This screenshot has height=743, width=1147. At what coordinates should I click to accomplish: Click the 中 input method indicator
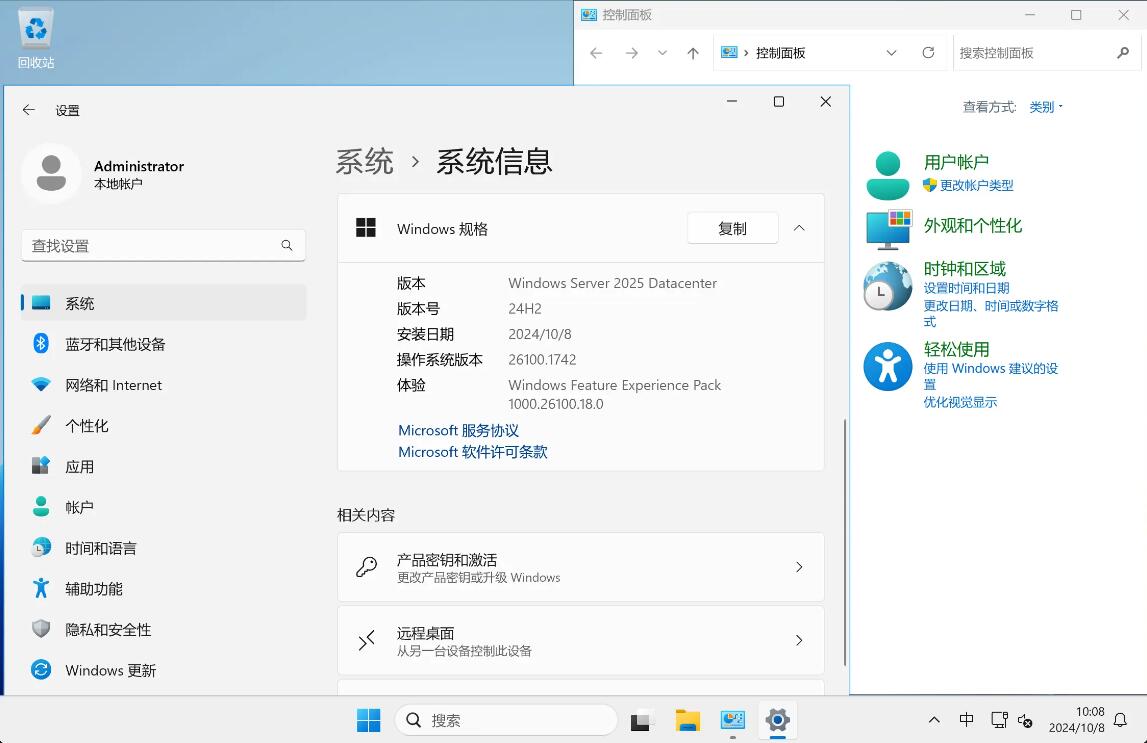coord(966,720)
